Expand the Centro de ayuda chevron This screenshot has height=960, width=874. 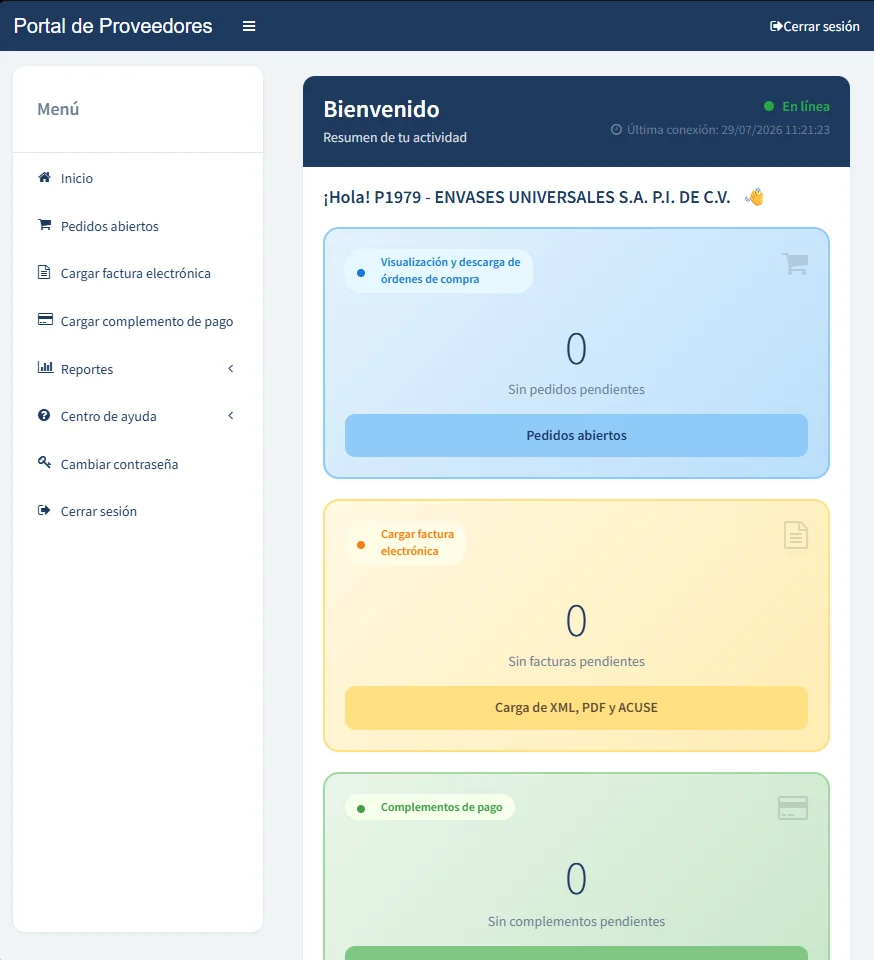[x=231, y=416]
